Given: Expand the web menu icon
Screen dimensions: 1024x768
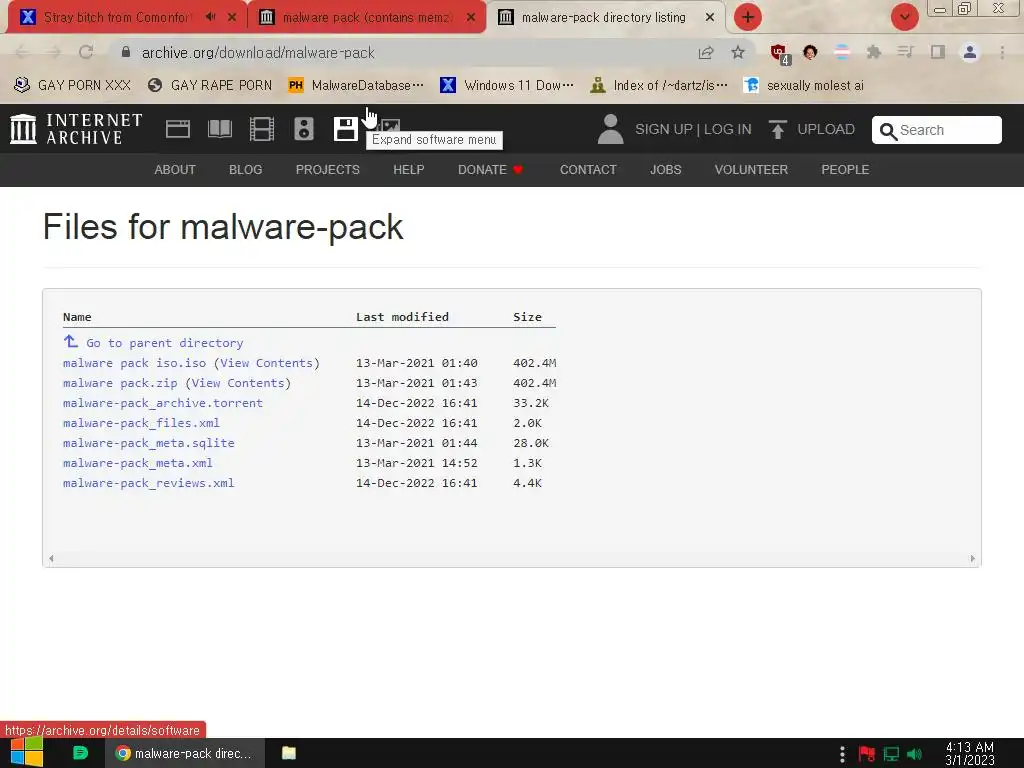Looking at the screenshot, I should [178, 129].
